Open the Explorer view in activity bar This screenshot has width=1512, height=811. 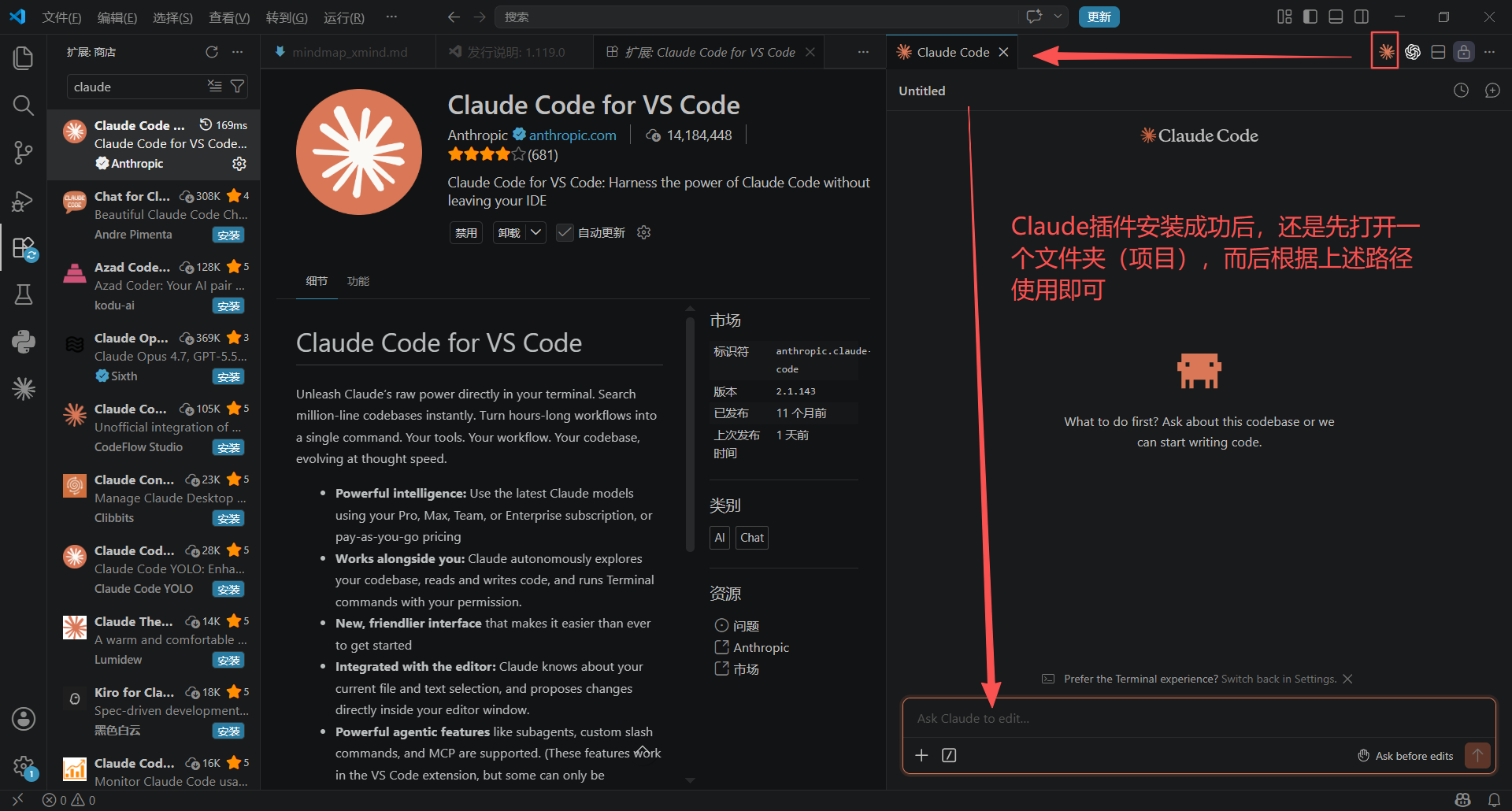24,58
